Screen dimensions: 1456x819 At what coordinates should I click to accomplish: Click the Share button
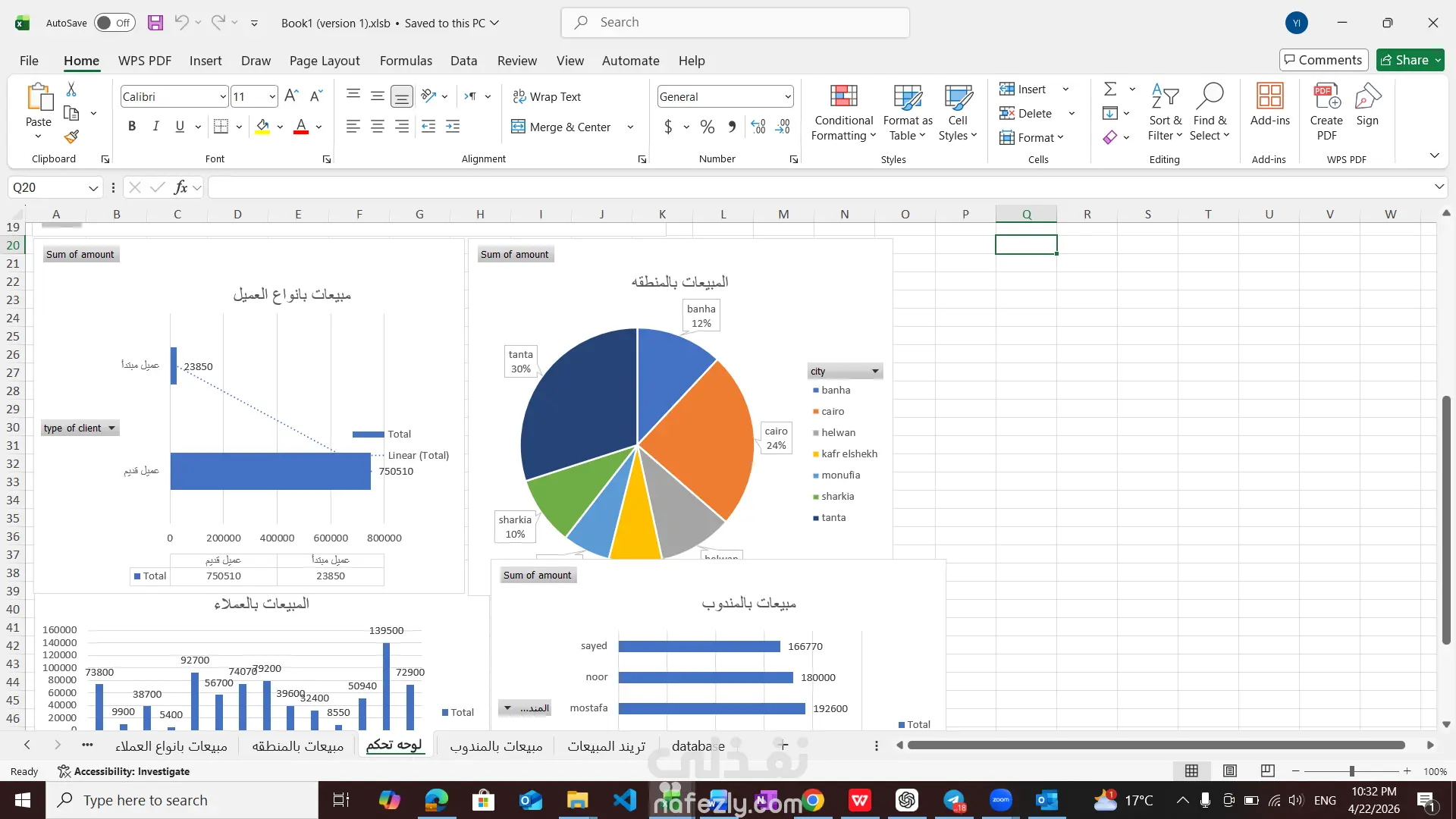pos(1410,60)
